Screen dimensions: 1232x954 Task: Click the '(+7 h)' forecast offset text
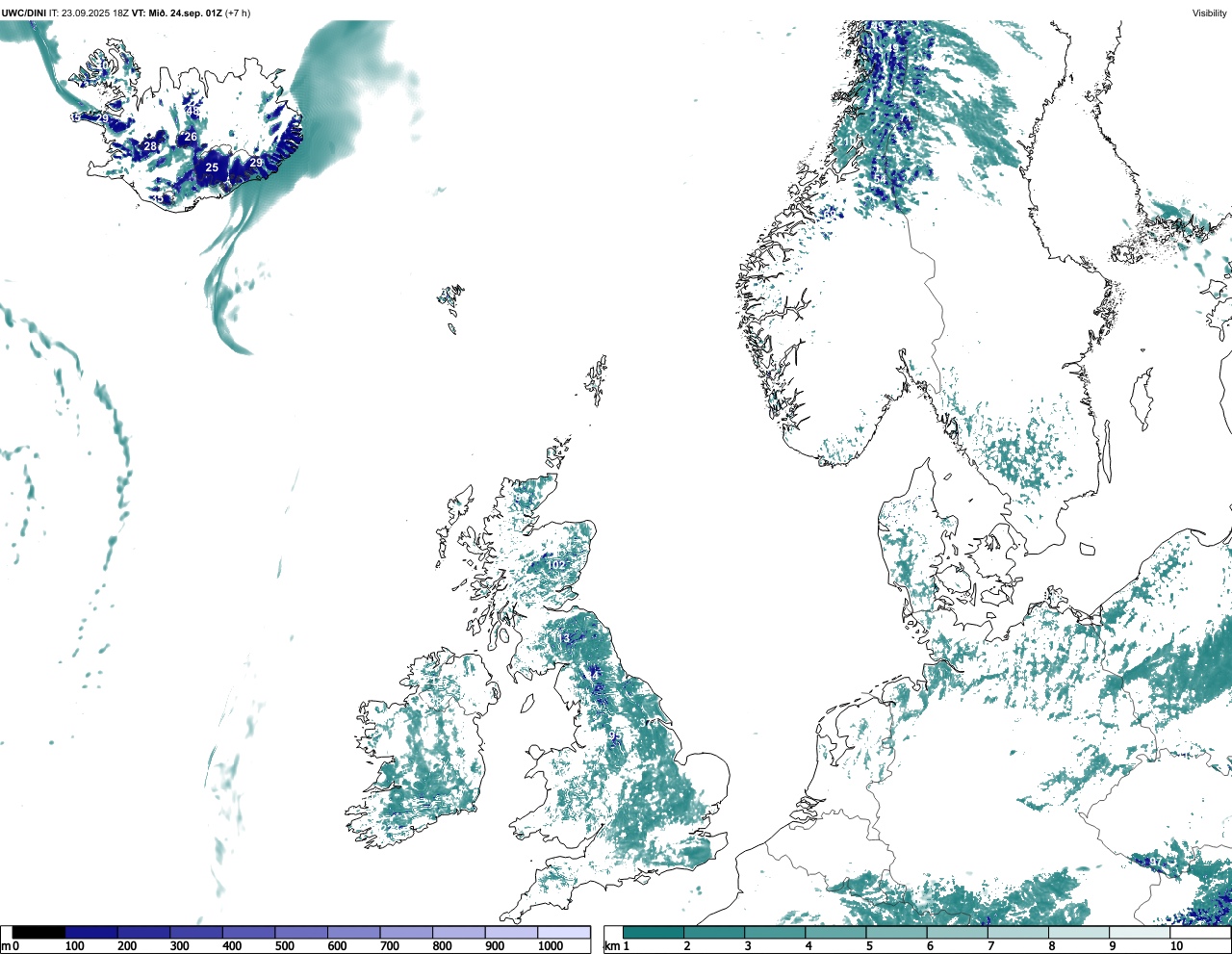tap(237, 13)
